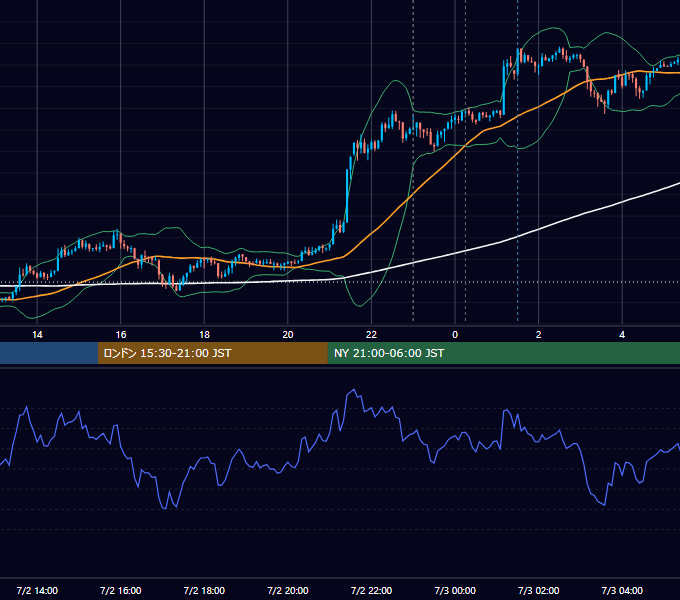Click the 4 hour label on upper axis

click(622, 335)
